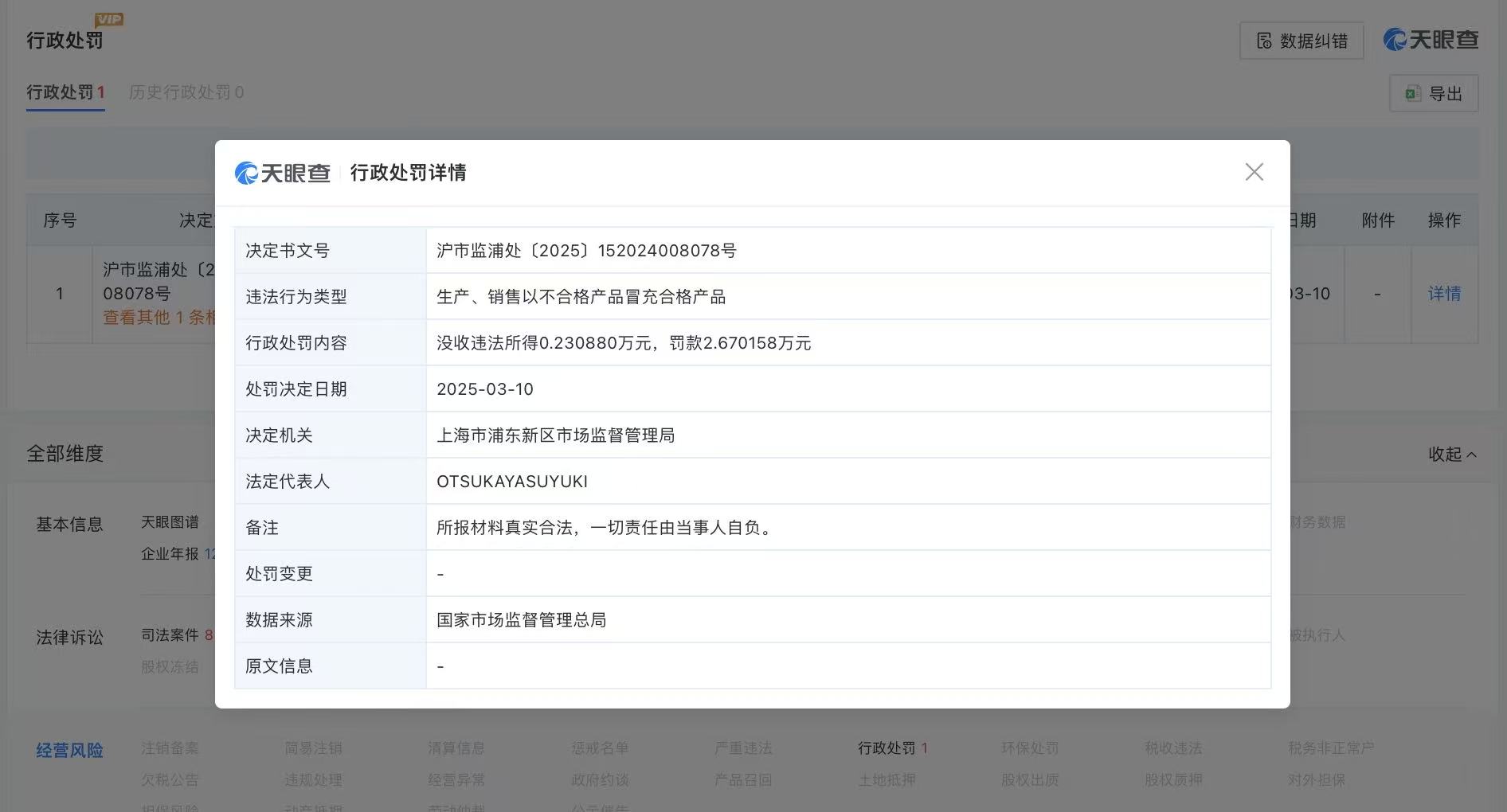This screenshot has width=1507, height=812.
Task: Open the 数据纠错 button
Action: 1301,41
